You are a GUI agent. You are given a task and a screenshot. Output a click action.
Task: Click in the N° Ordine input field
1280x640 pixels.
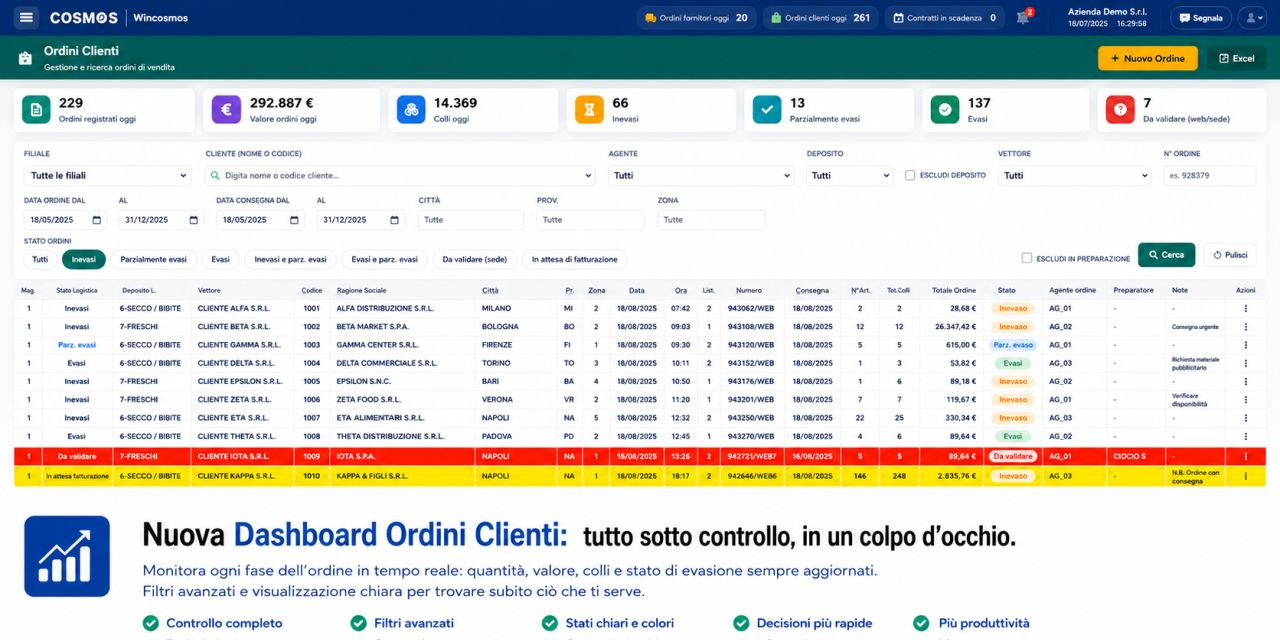1210,175
